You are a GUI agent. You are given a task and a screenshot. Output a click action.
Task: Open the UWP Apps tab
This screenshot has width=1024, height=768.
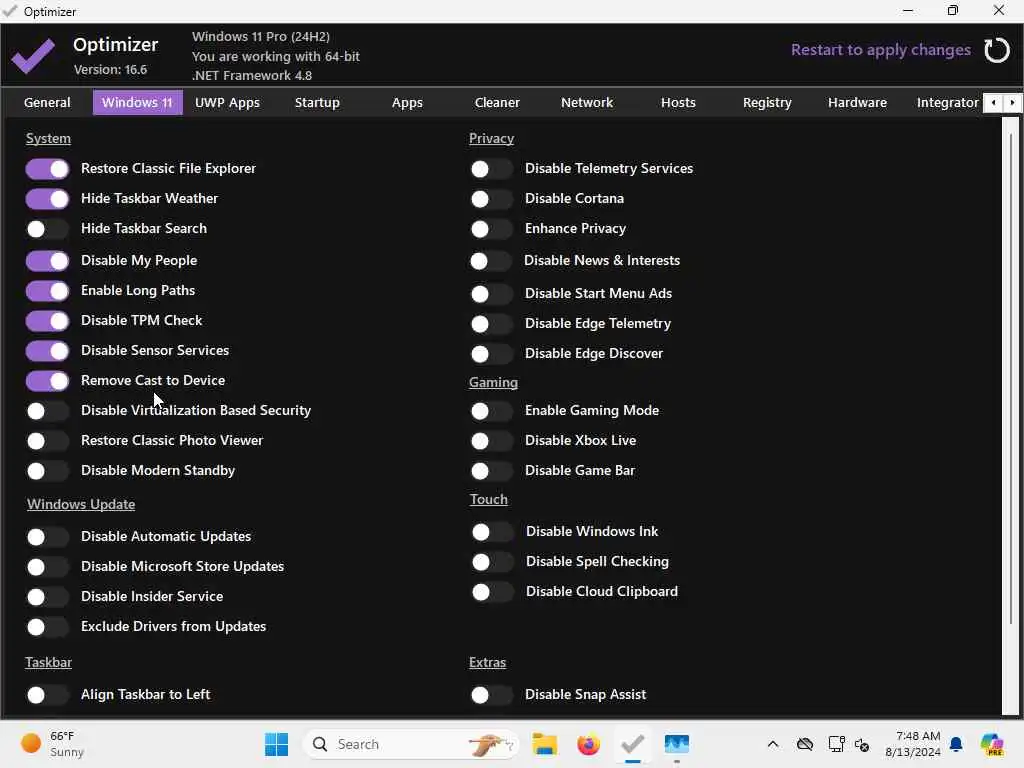pos(227,103)
